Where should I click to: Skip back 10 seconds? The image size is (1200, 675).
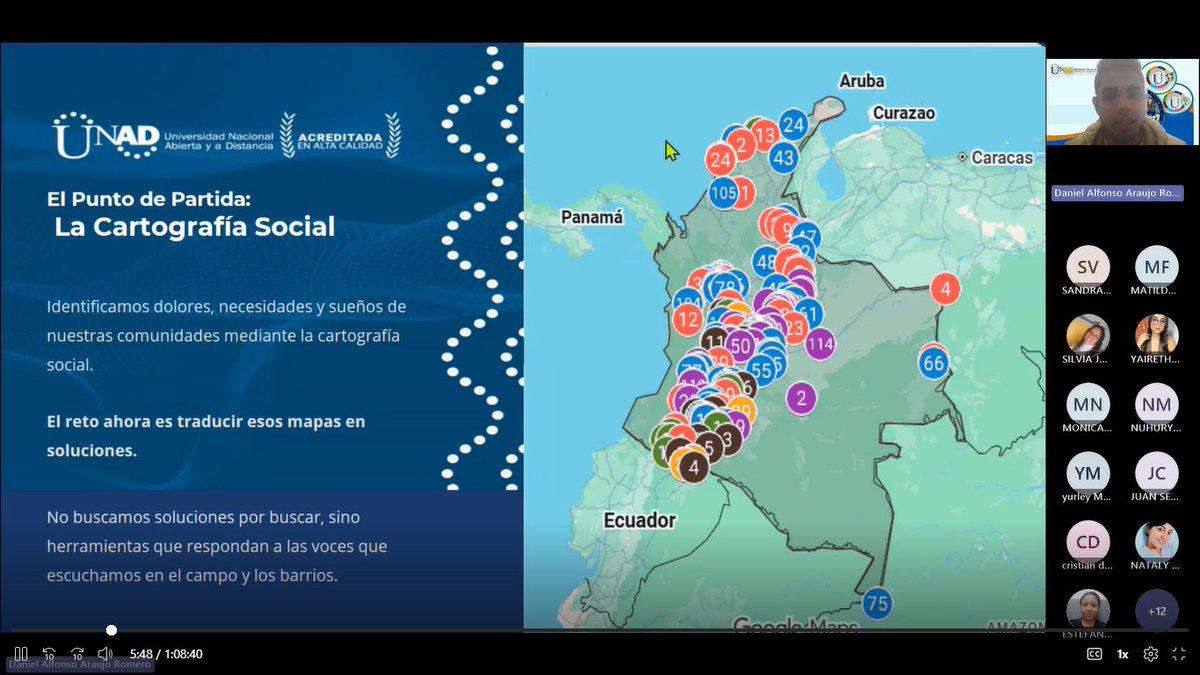pos(49,654)
